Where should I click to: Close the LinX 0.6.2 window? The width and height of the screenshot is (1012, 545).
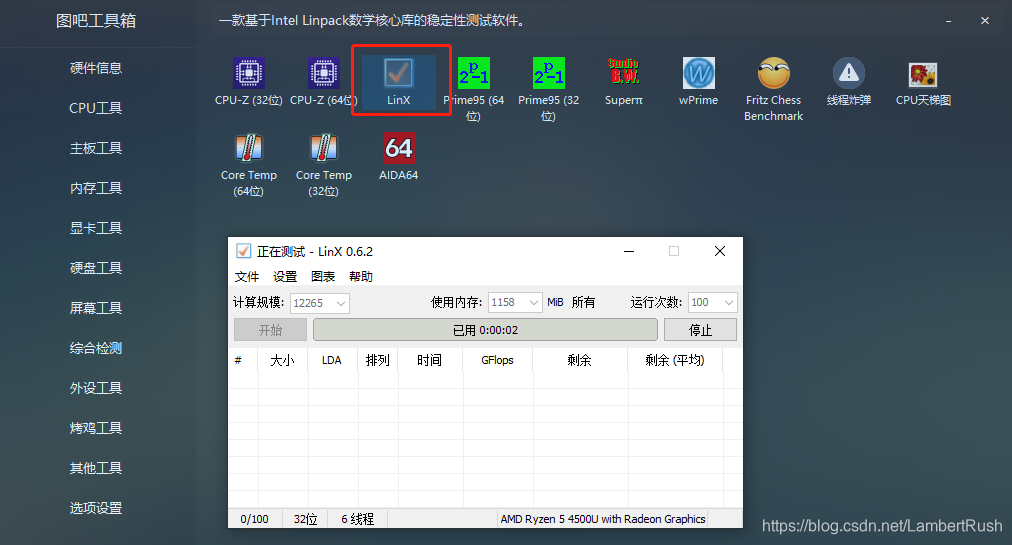720,251
